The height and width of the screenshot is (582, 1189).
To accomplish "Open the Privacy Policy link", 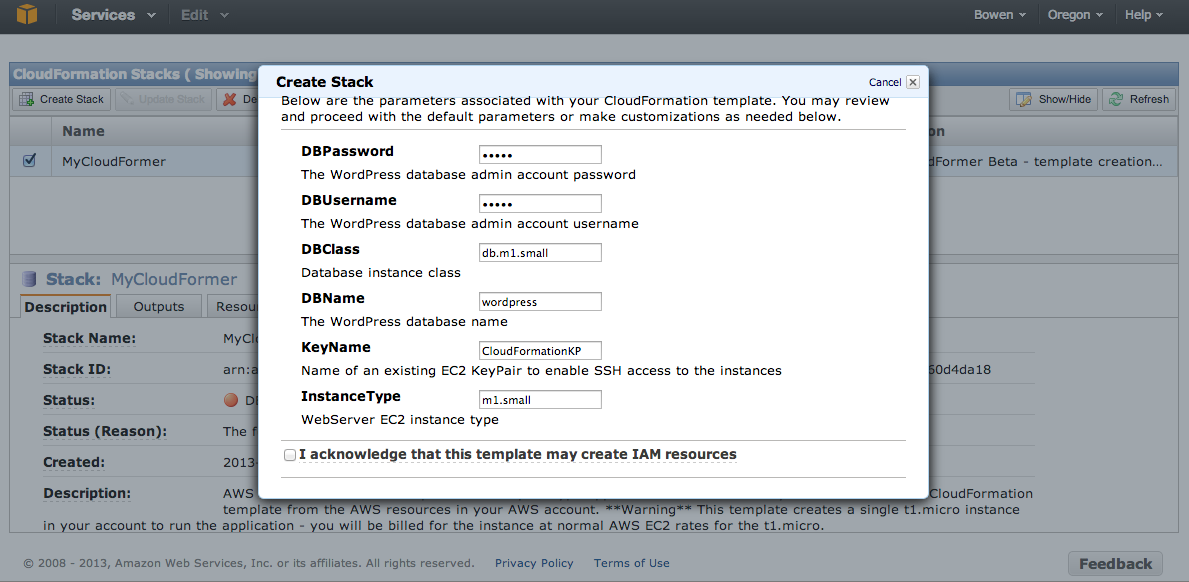I will [534, 563].
